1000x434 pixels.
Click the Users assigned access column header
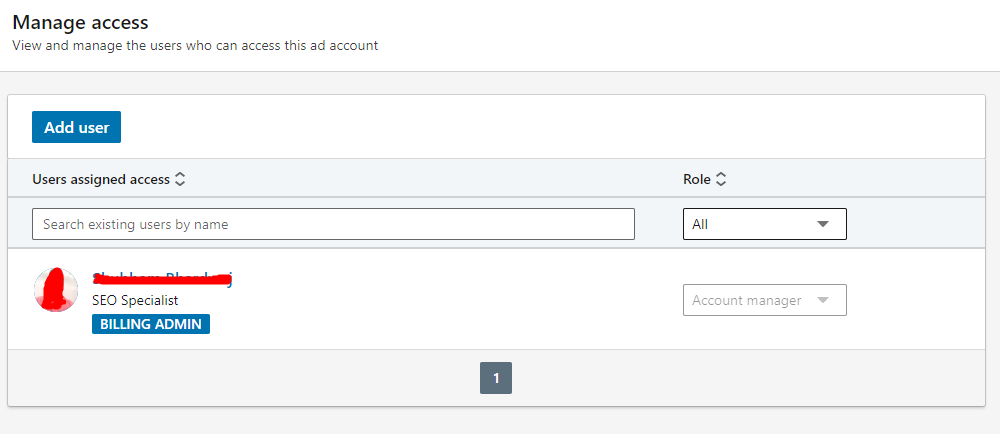[x=101, y=180]
